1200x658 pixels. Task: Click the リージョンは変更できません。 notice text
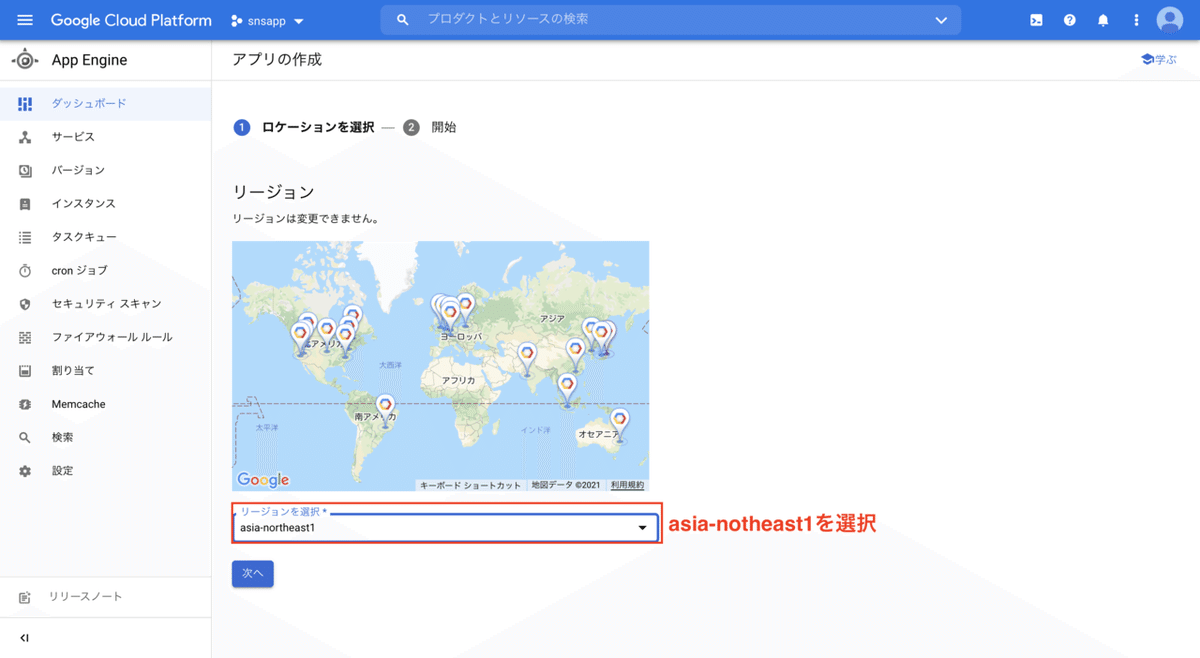[305, 217]
